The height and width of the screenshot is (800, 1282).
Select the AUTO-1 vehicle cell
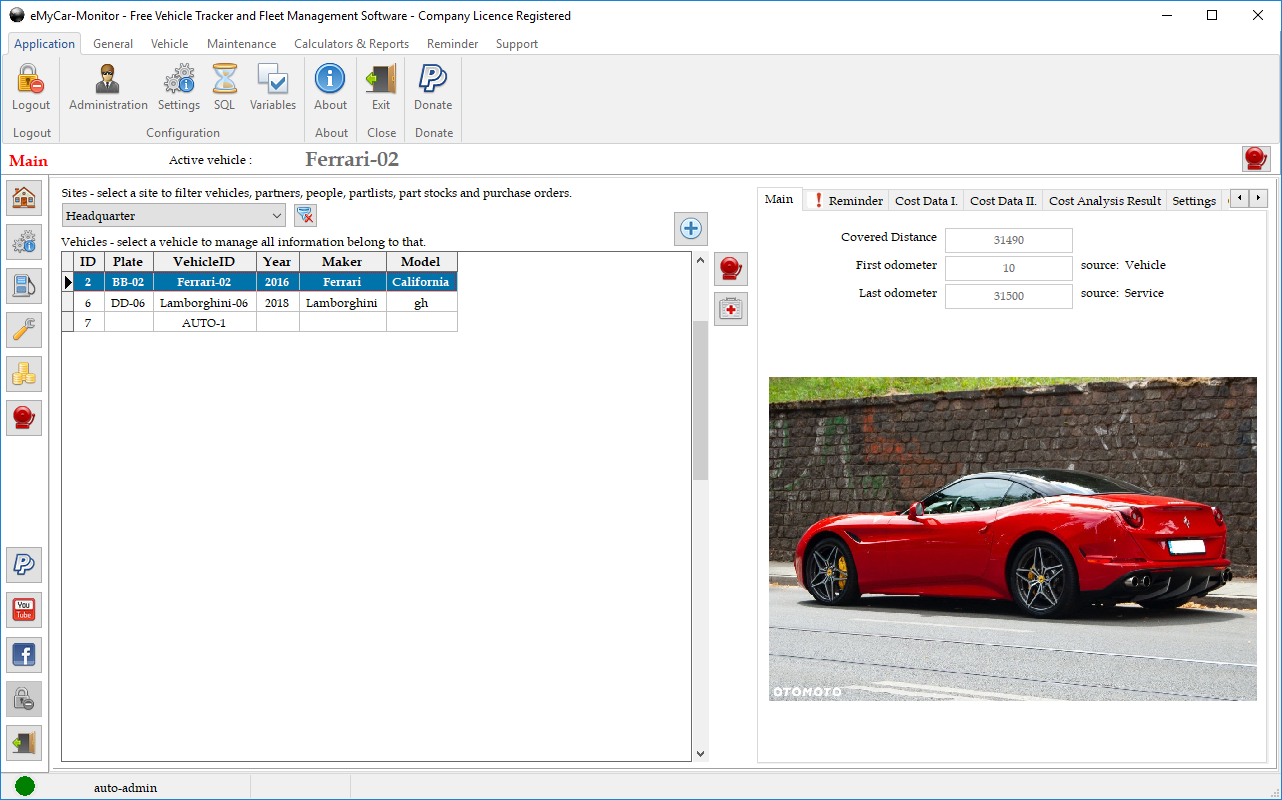click(x=204, y=322)
